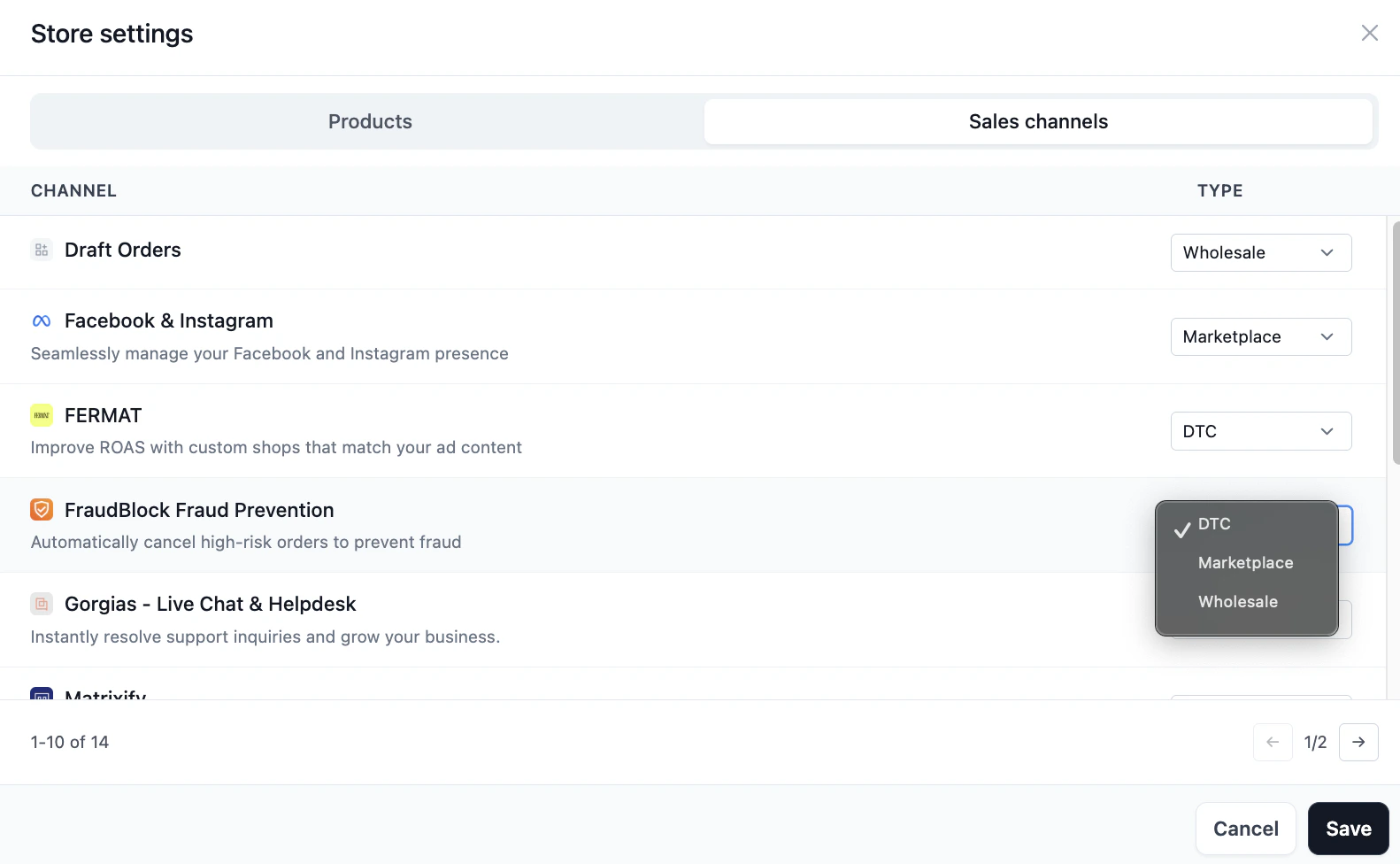
Task: Choose Marketplace in the open menu
Action: click(1246, 563)
